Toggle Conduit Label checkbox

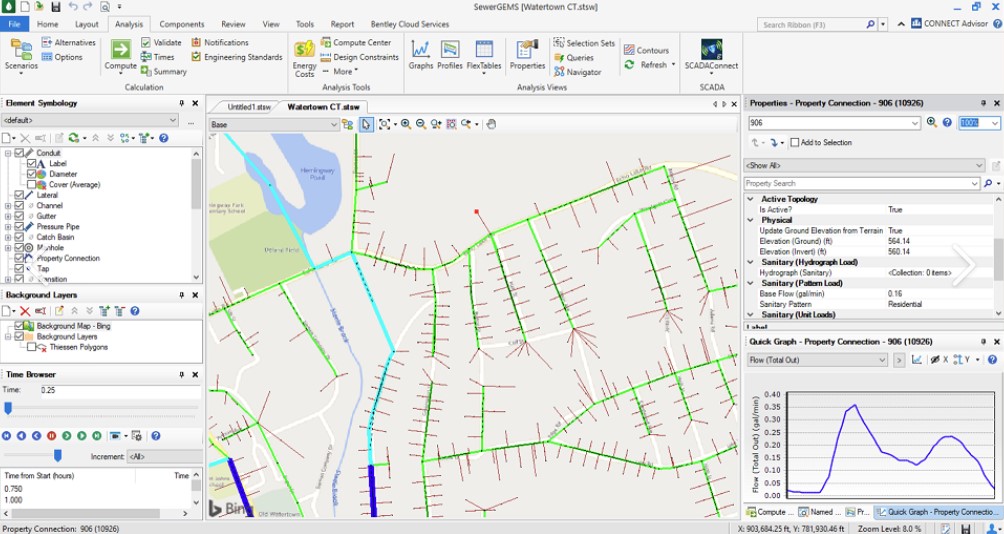pyautogui.click(x=31, y=163)
